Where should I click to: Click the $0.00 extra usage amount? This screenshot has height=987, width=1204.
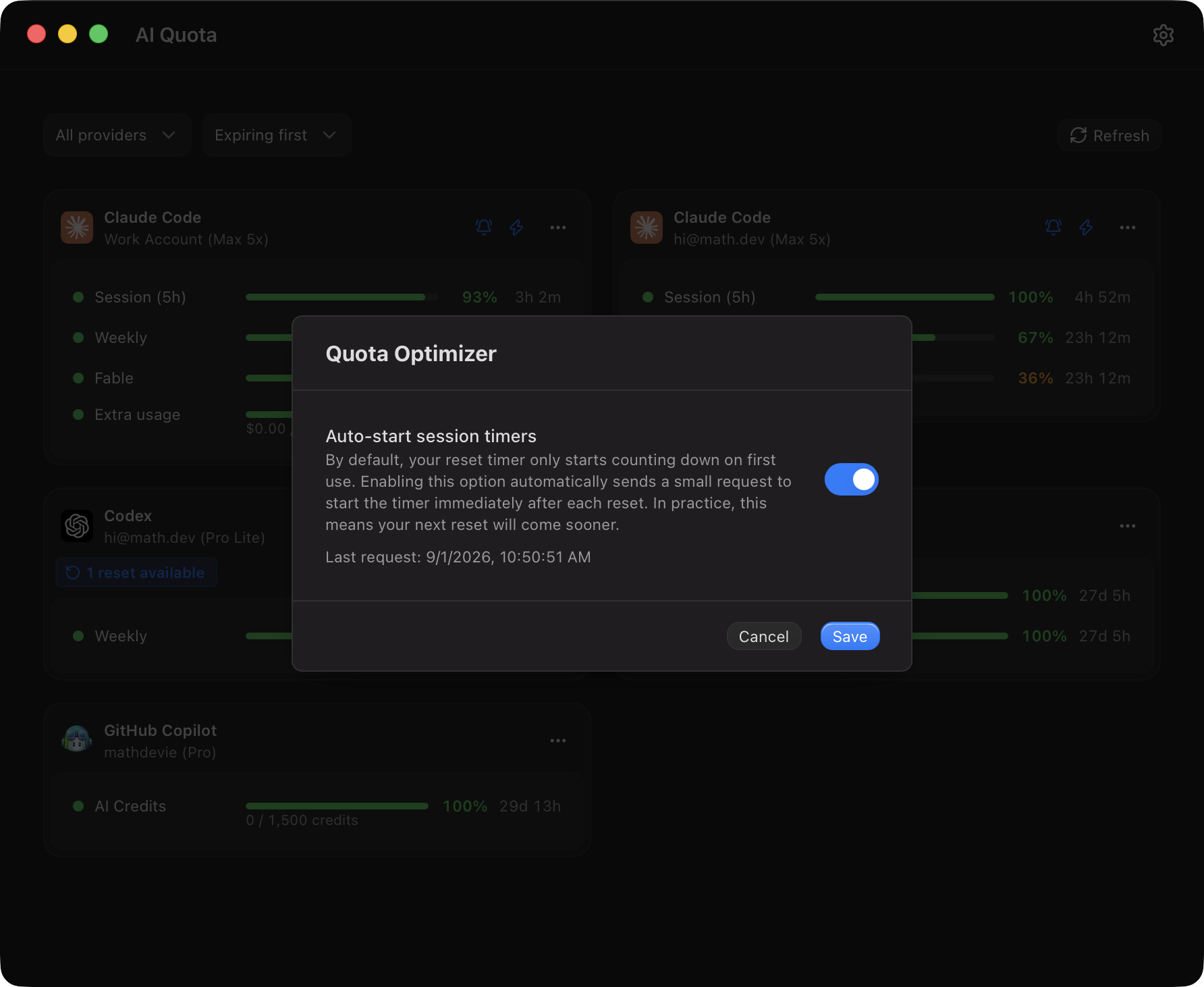coord(266,429)
